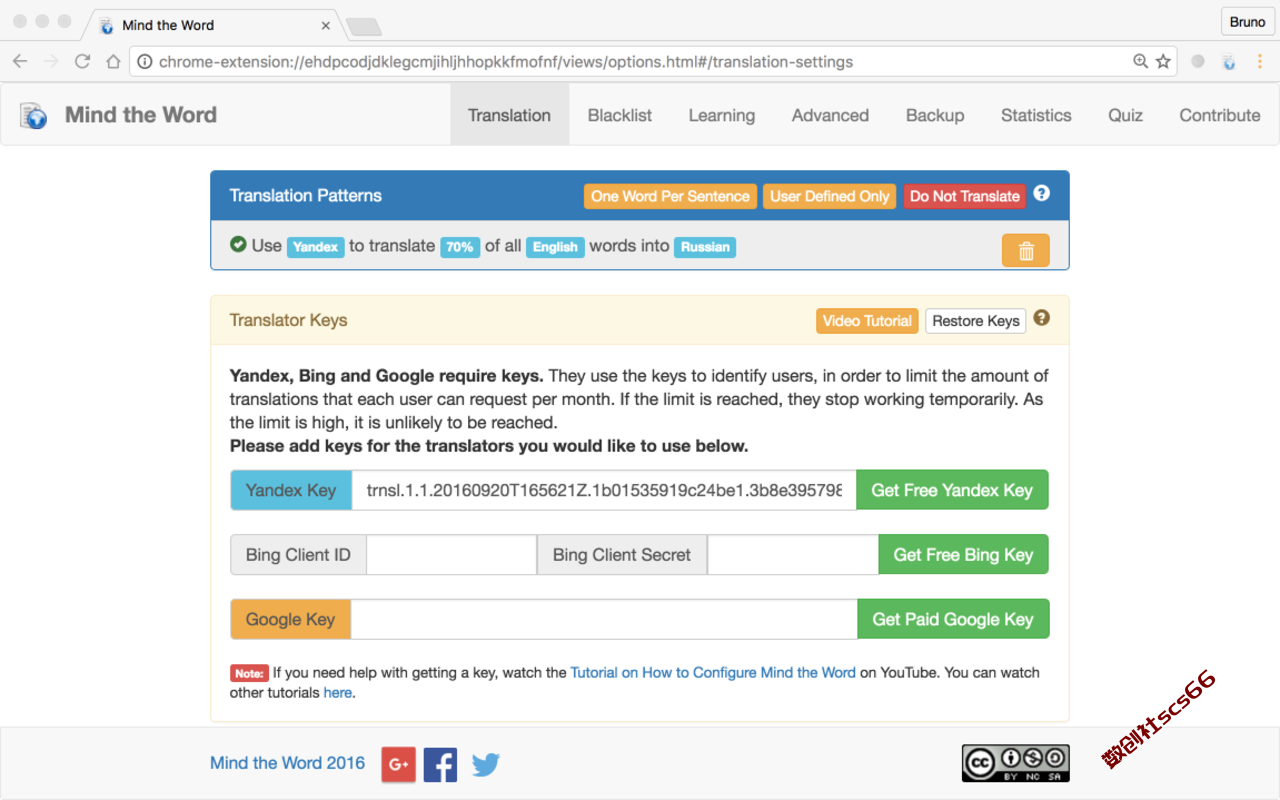Click the Translation Patterns panel title

point(306,196)
